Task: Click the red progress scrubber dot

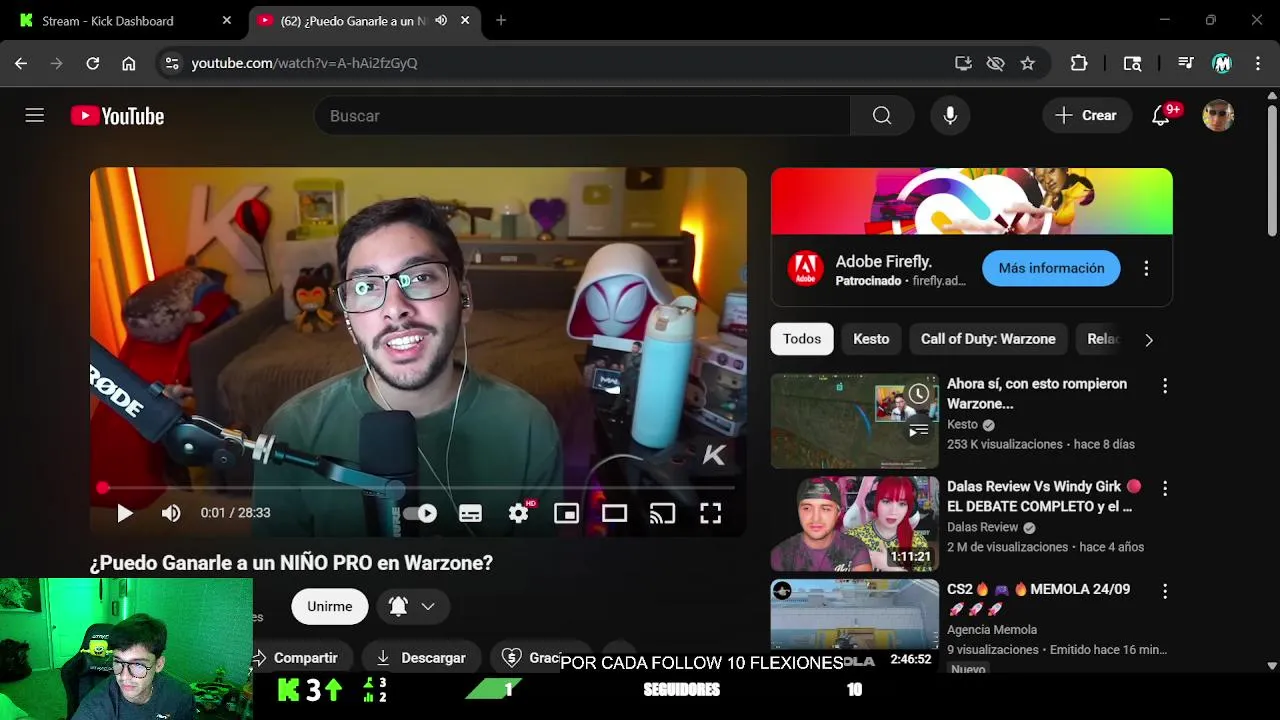Action: coord(102,487)
